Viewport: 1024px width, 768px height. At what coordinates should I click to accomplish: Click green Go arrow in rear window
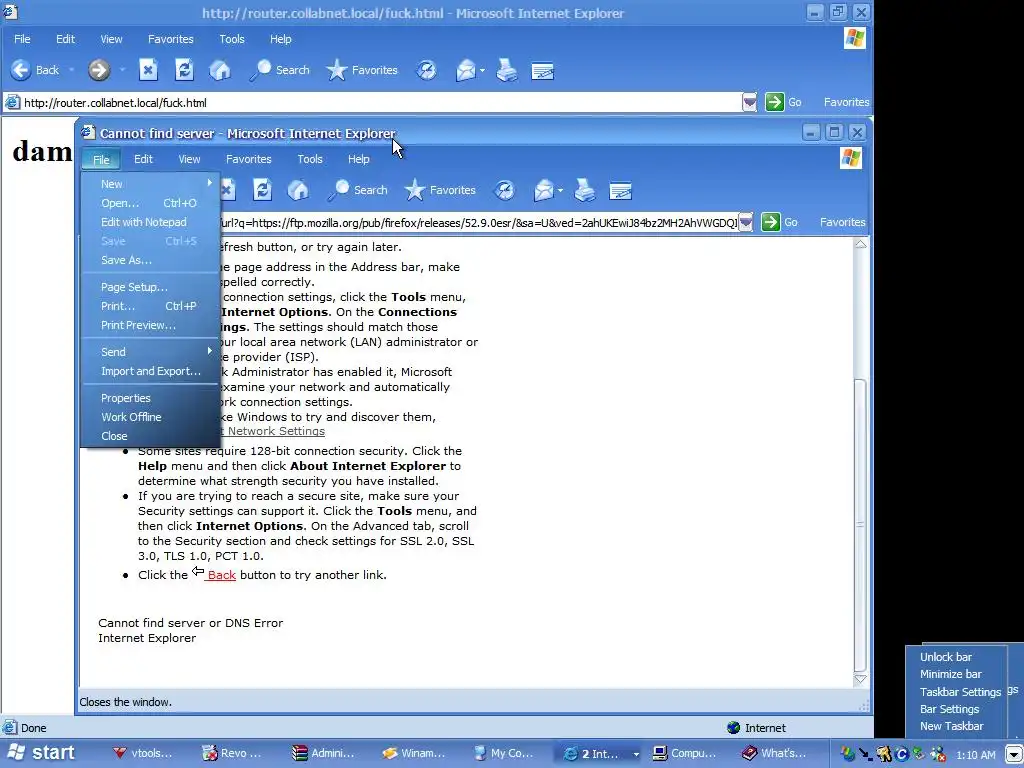point(775,102)
